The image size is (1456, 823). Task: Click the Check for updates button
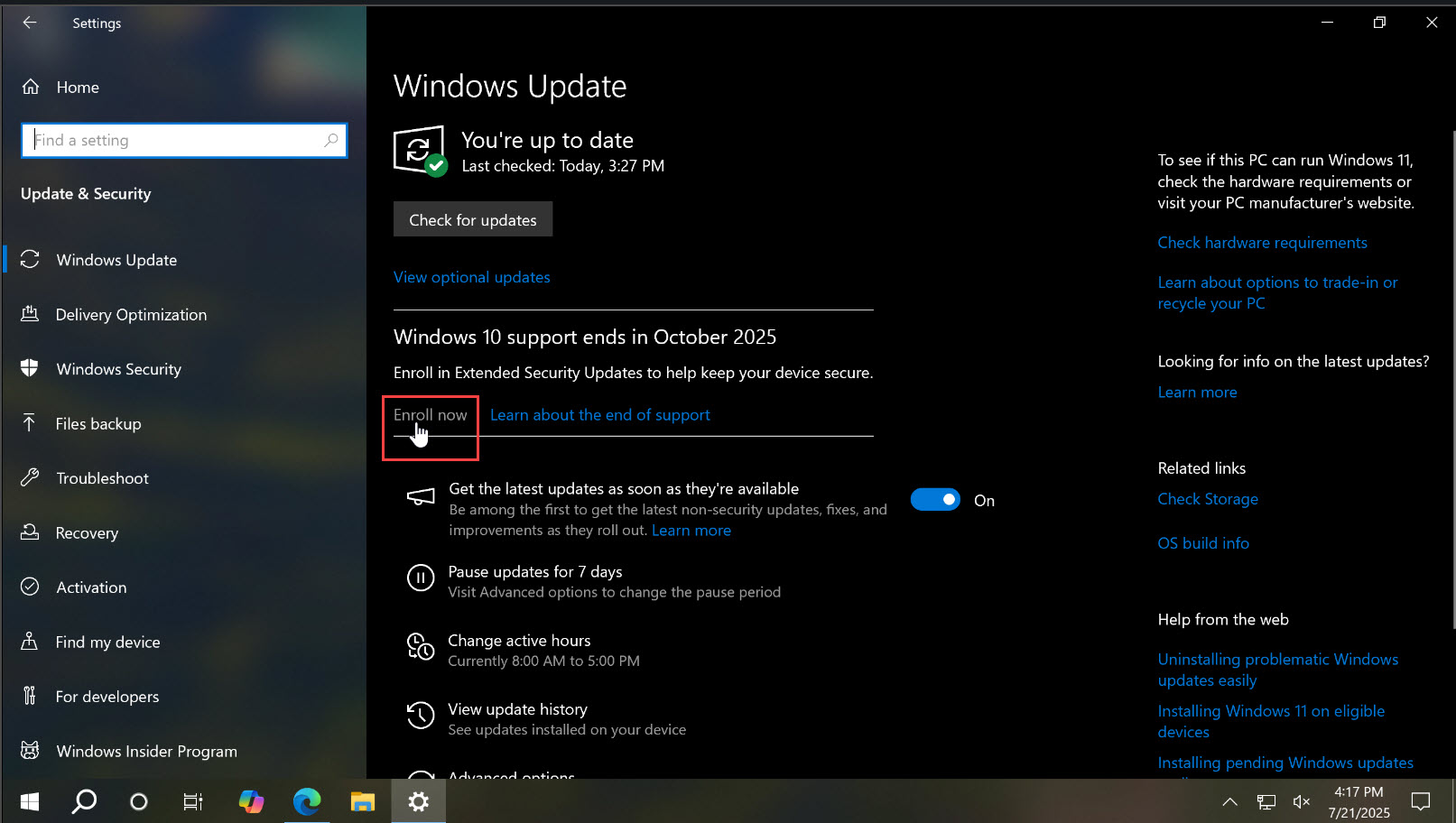[472, 219]
